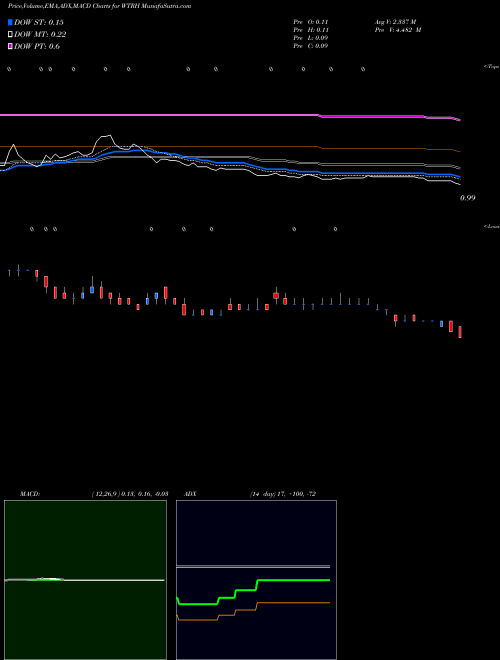Open the dark blue ADX indicator chart
This screenshot has height=660, width=500.
click(x=256, y=580)
